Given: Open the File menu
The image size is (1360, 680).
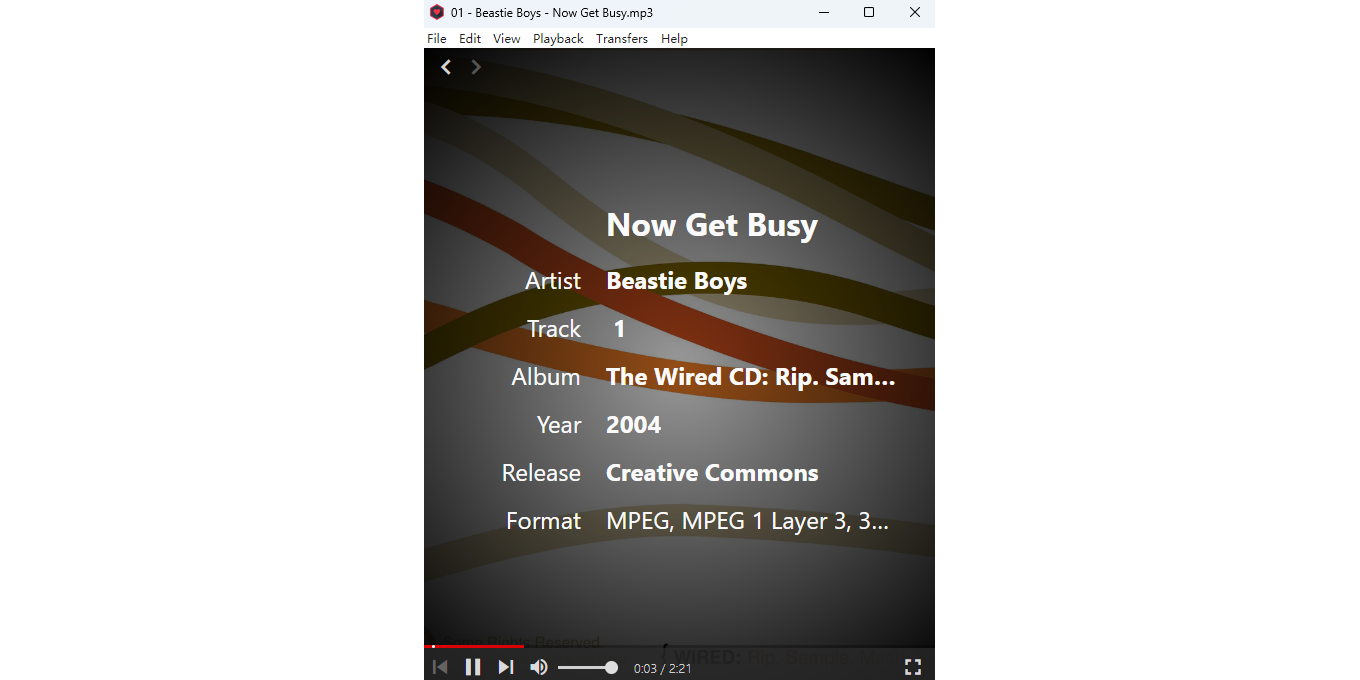Looking at the screenshot, I should tap(437, 39).
